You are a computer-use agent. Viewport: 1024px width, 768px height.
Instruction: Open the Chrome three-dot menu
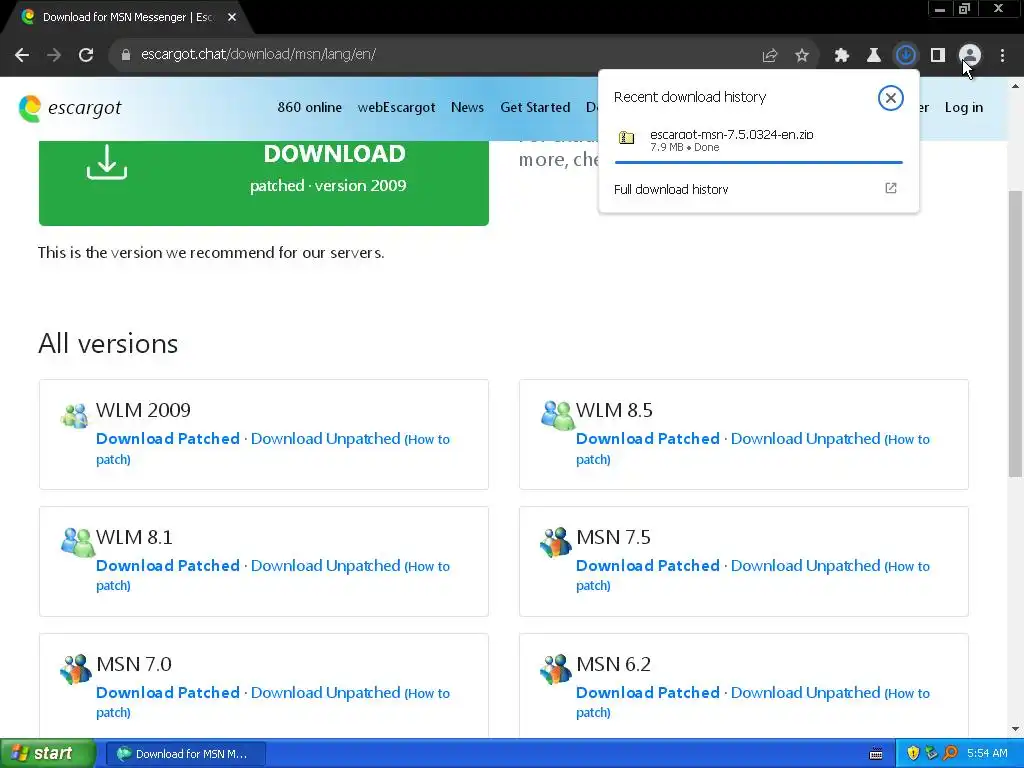click(1002, 56)
